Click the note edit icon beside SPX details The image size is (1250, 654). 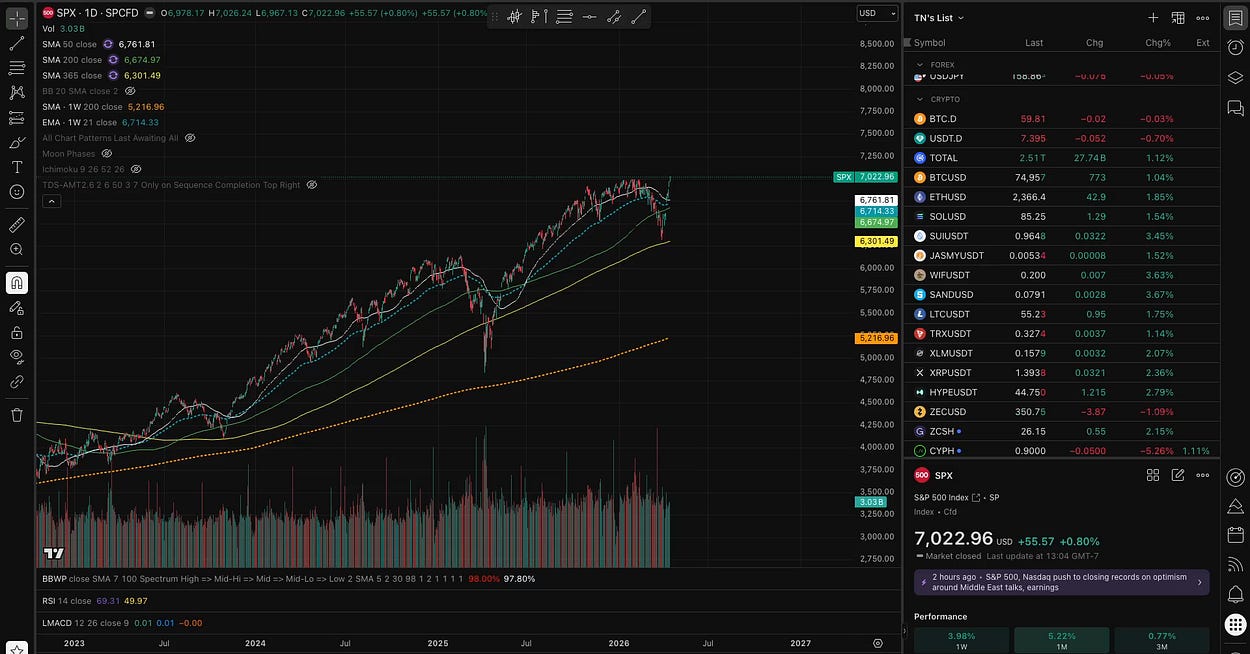(1178, 476)
